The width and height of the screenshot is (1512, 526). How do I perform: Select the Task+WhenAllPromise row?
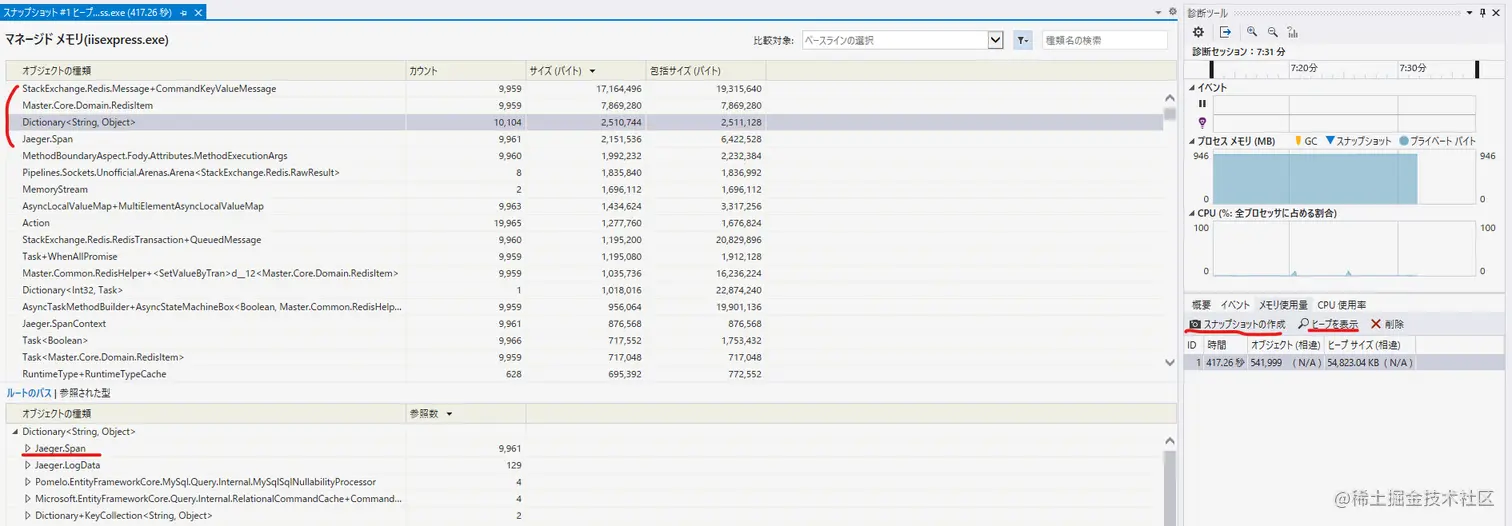[x=585, y=256]
